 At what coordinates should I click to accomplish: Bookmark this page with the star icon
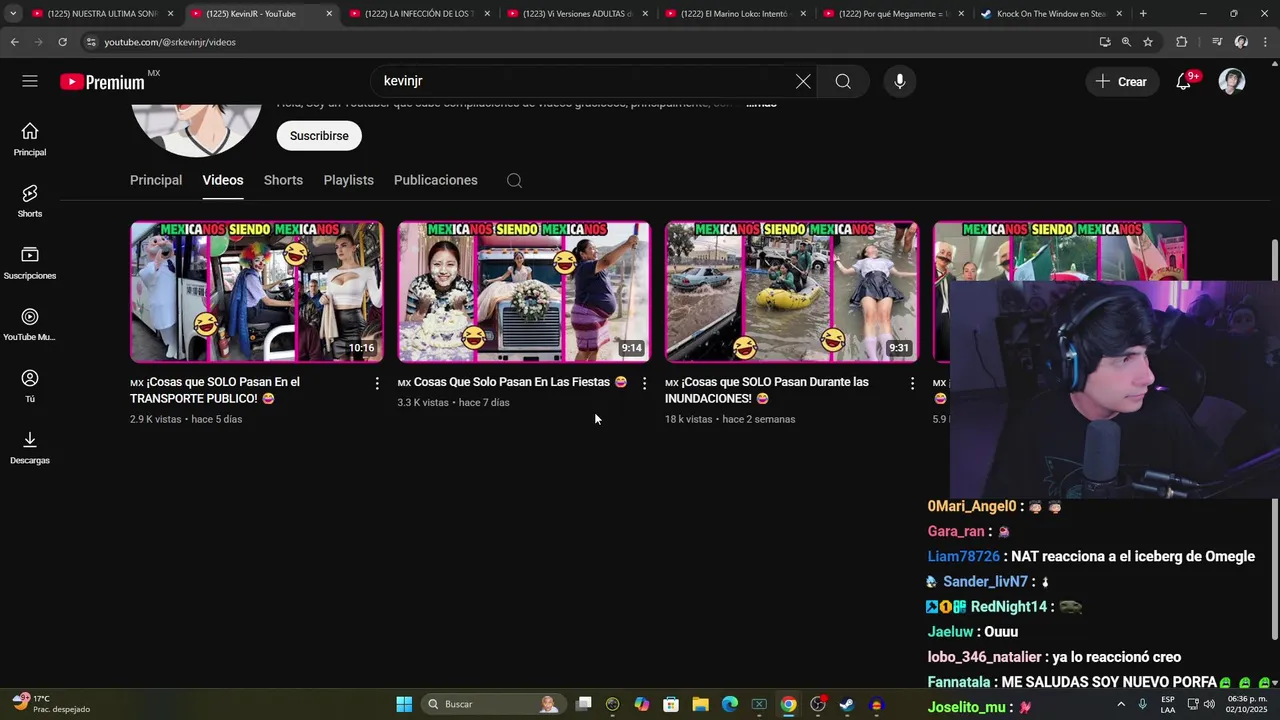1148,42
